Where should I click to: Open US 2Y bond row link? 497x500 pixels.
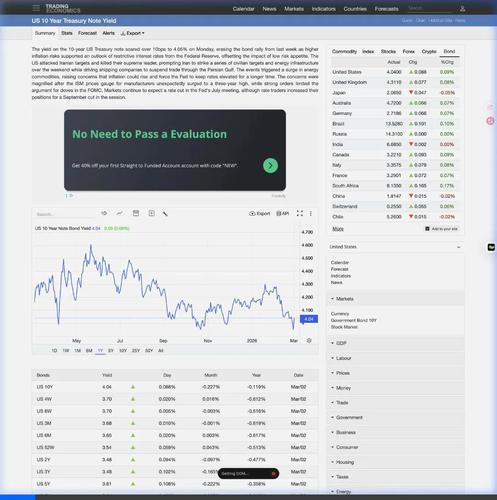43,460
